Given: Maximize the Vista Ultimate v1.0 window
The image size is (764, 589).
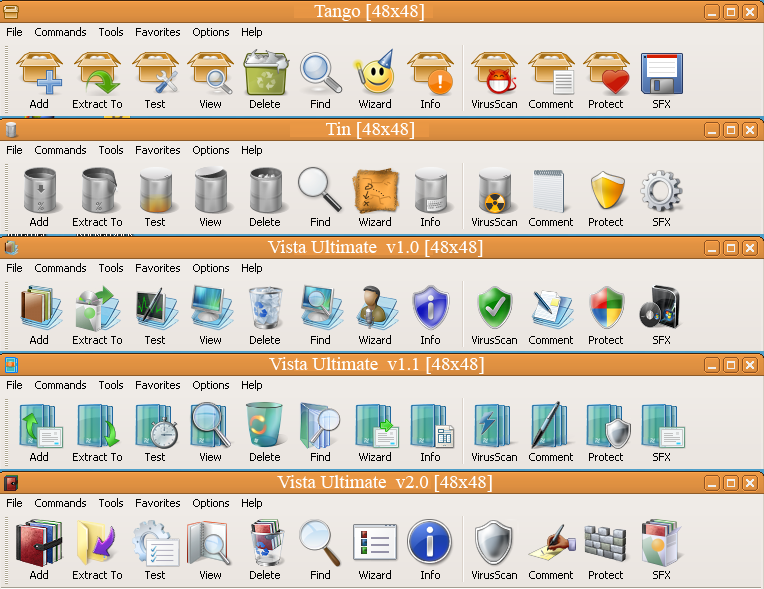Looking at the screenshot, I should tap(731, 248).
